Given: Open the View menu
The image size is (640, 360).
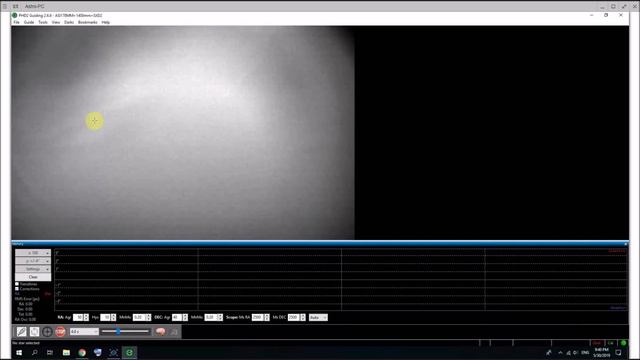Looking at the screenshot, I should pos(56,22).
